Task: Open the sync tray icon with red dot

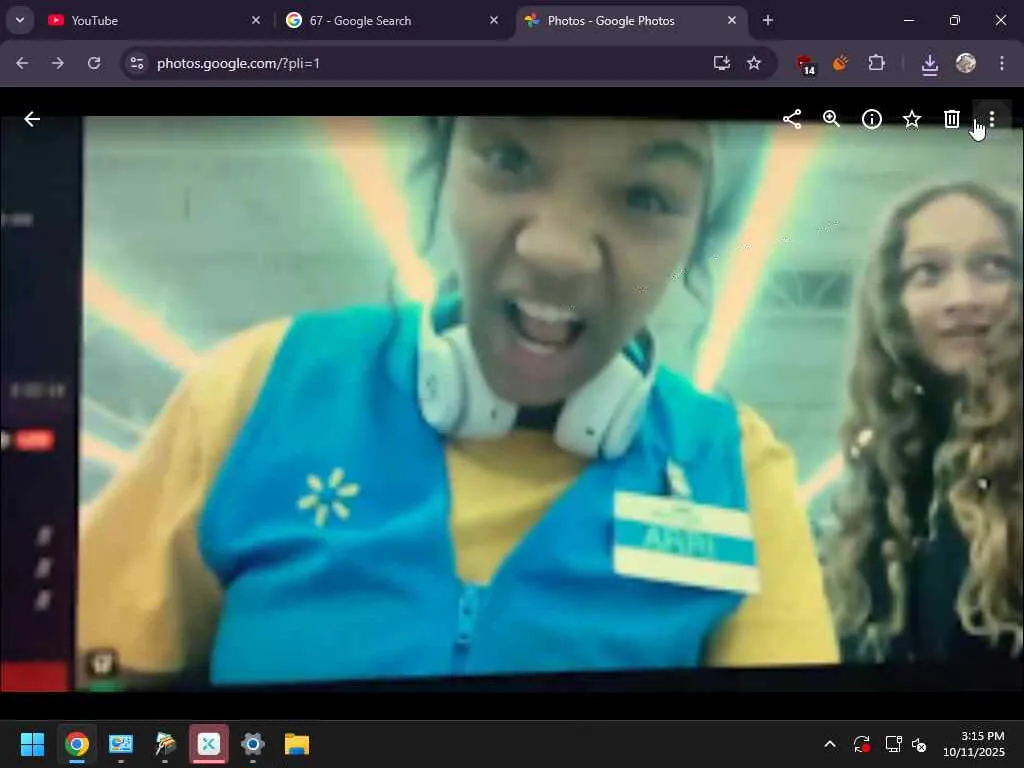Action: coord(862,744)
